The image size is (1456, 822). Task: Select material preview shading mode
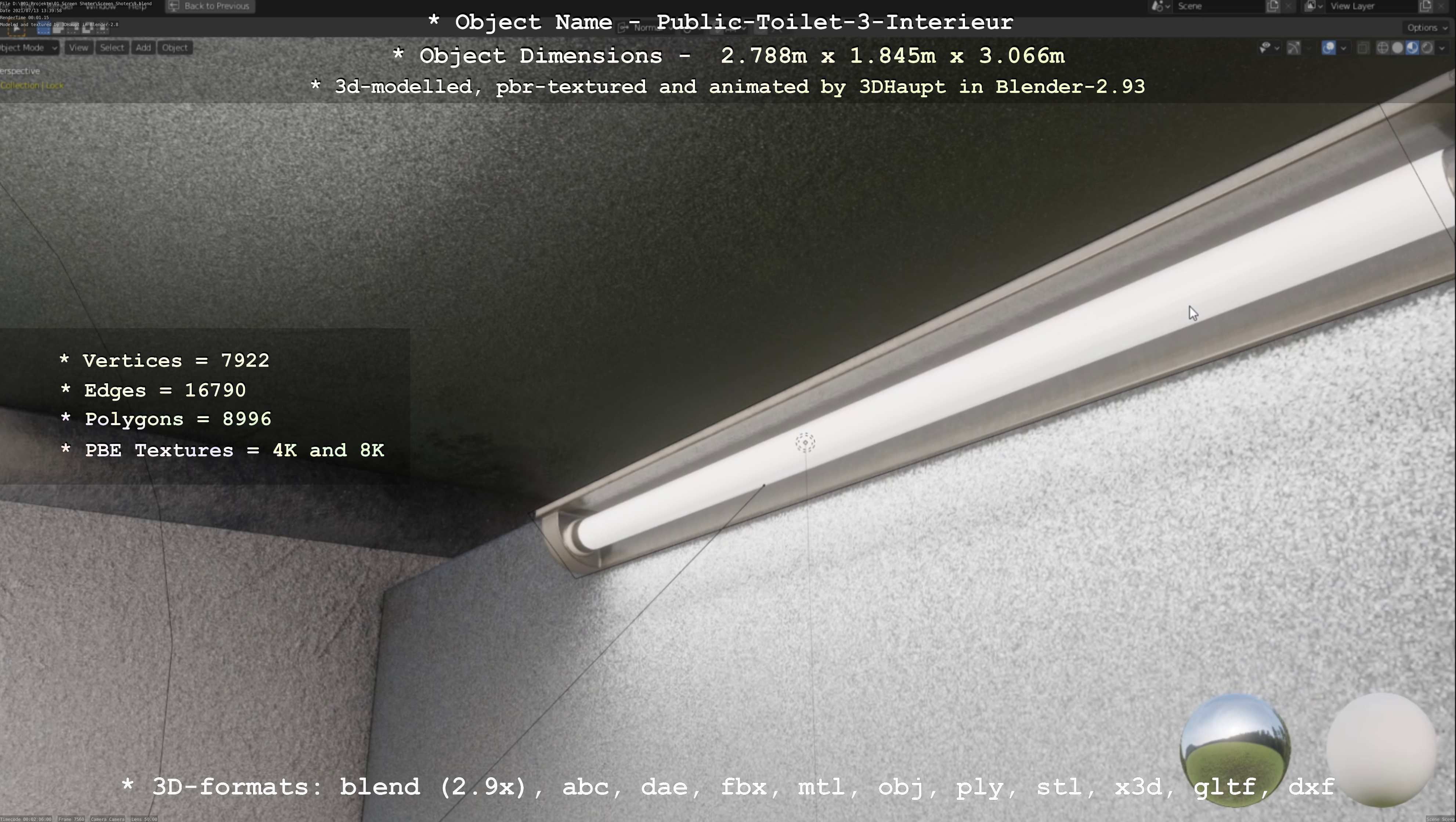[x=1412, y=48]
